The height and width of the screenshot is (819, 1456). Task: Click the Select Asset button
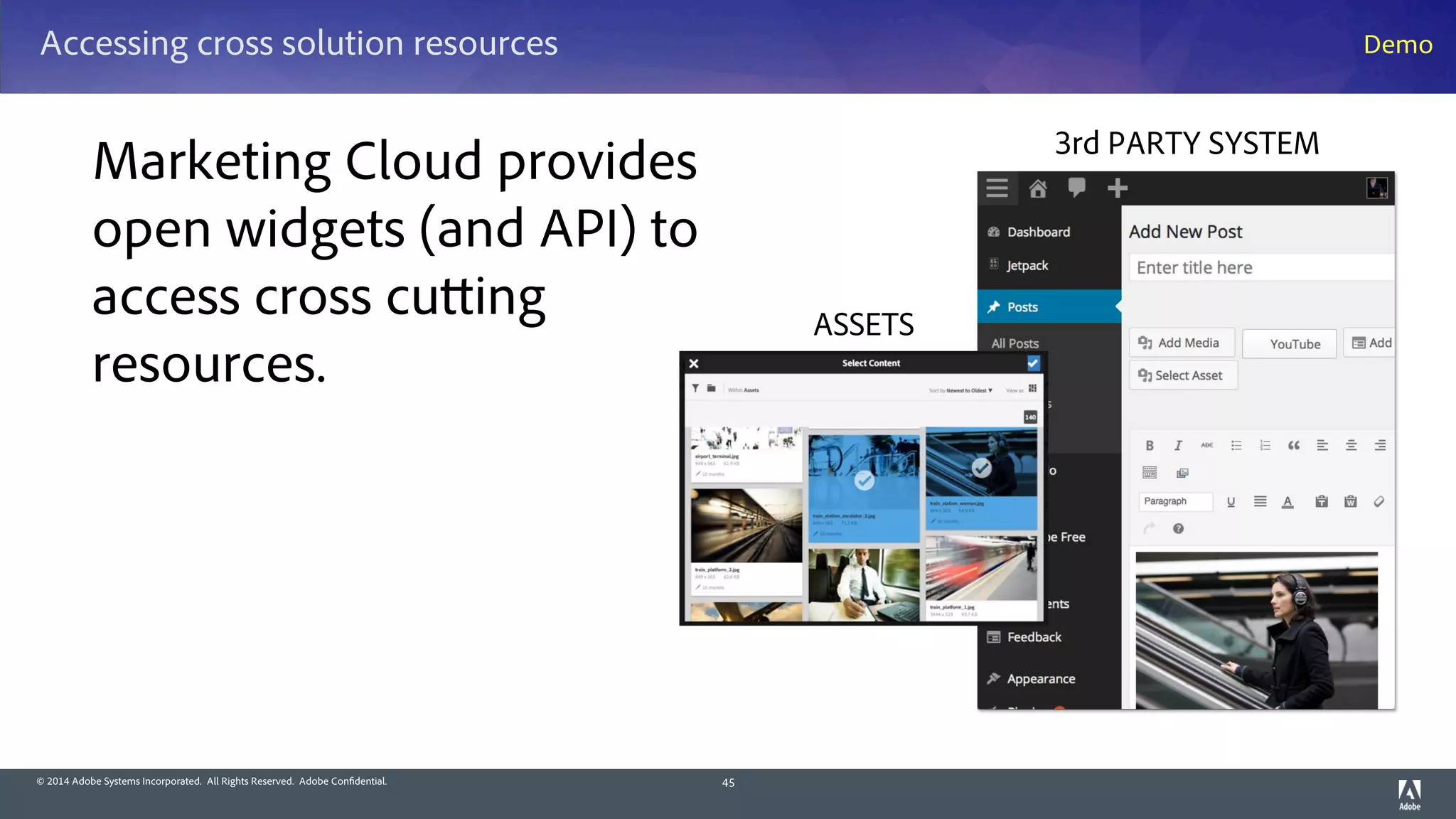pos(1183,375)
